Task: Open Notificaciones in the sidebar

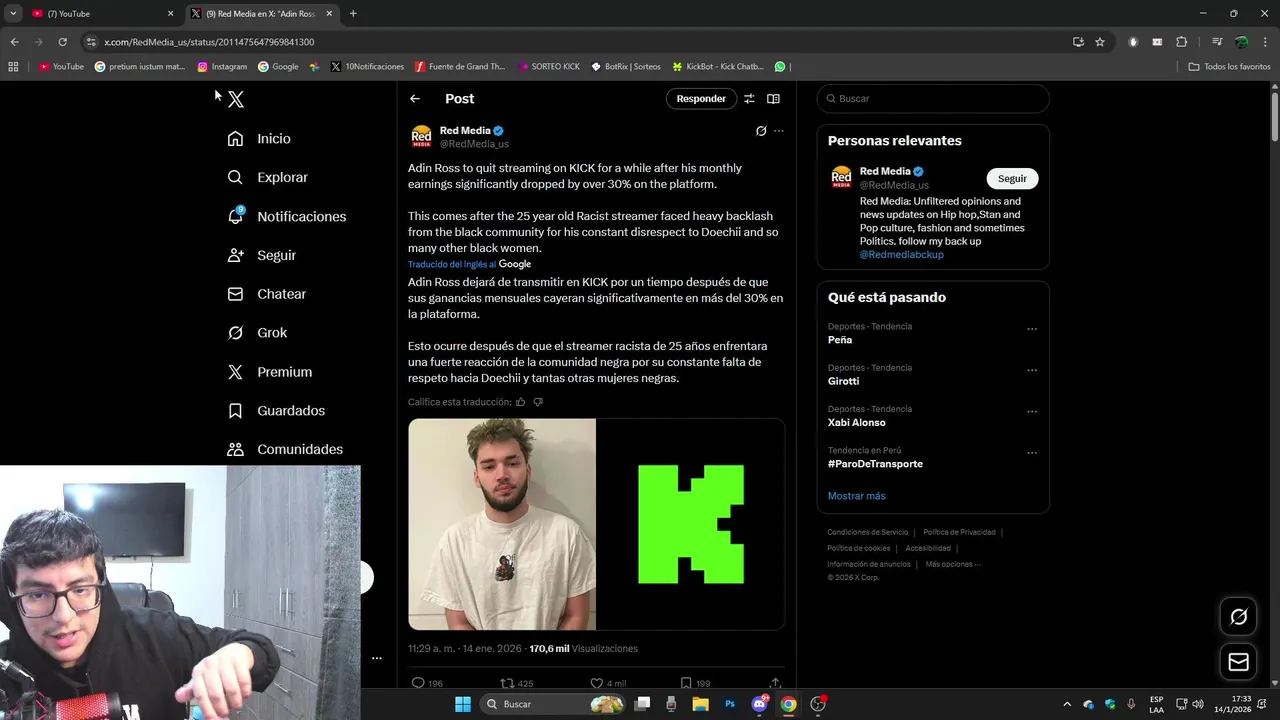Action: pos(287,216)
